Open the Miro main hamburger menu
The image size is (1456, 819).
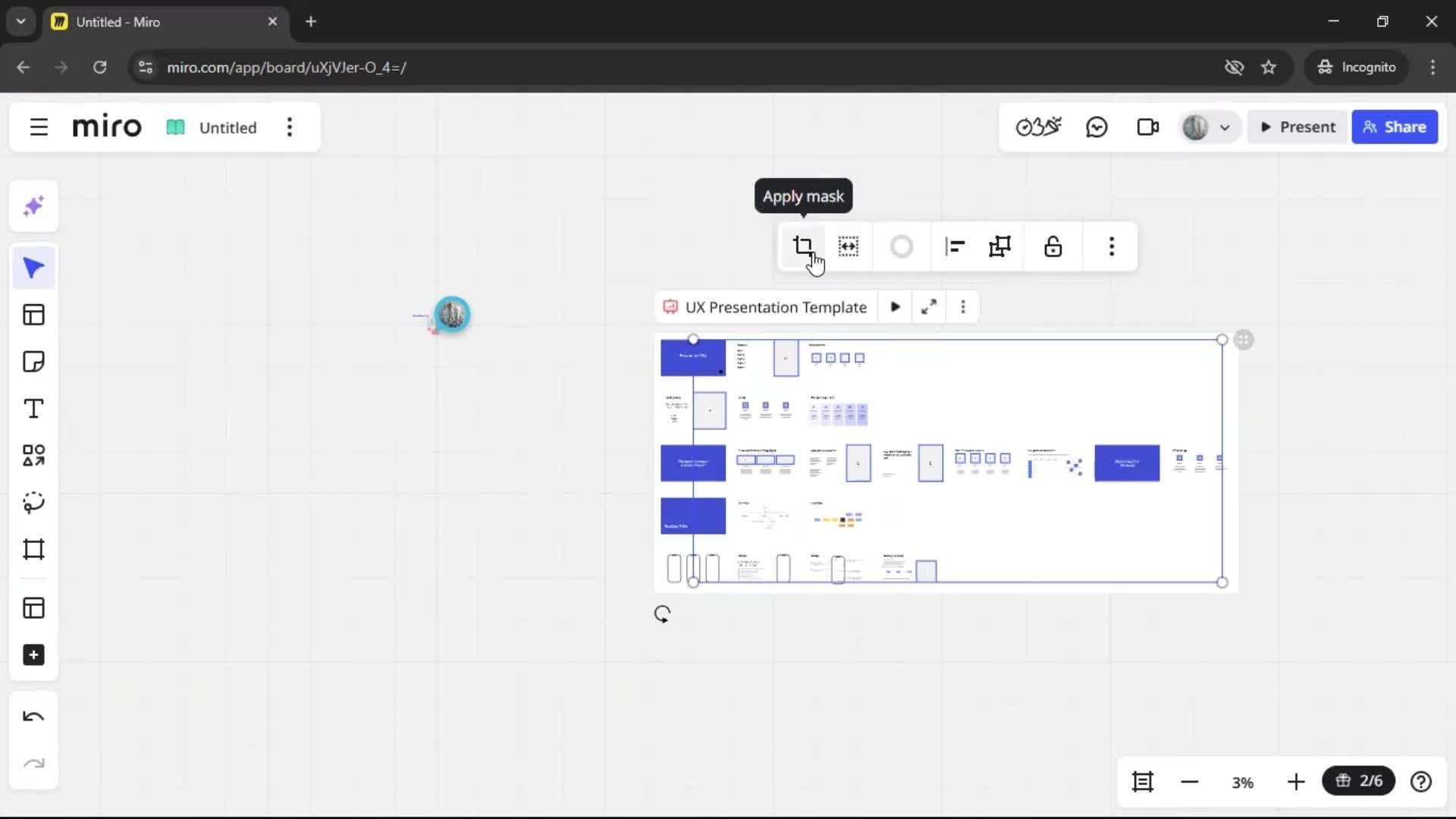click(39, 127)
